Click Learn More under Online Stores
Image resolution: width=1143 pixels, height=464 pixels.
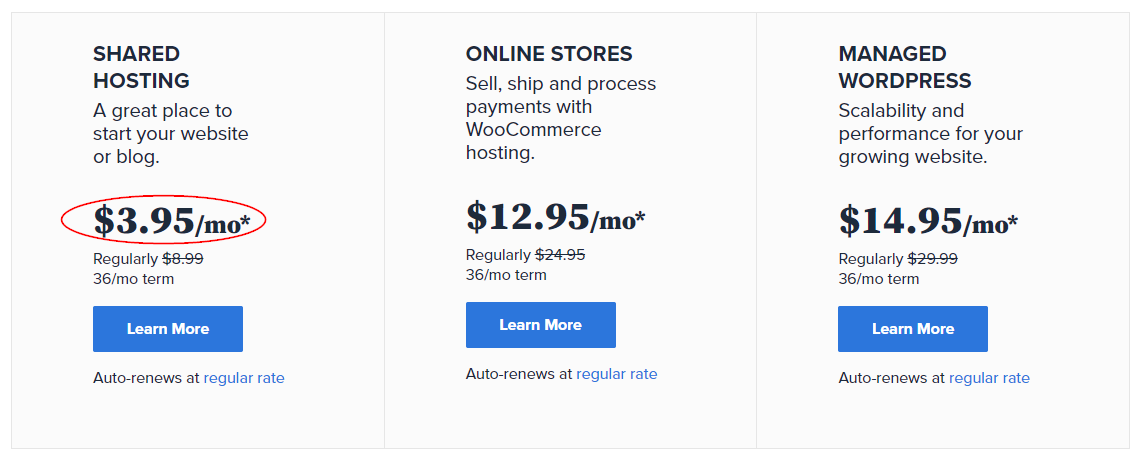[540, 325]
